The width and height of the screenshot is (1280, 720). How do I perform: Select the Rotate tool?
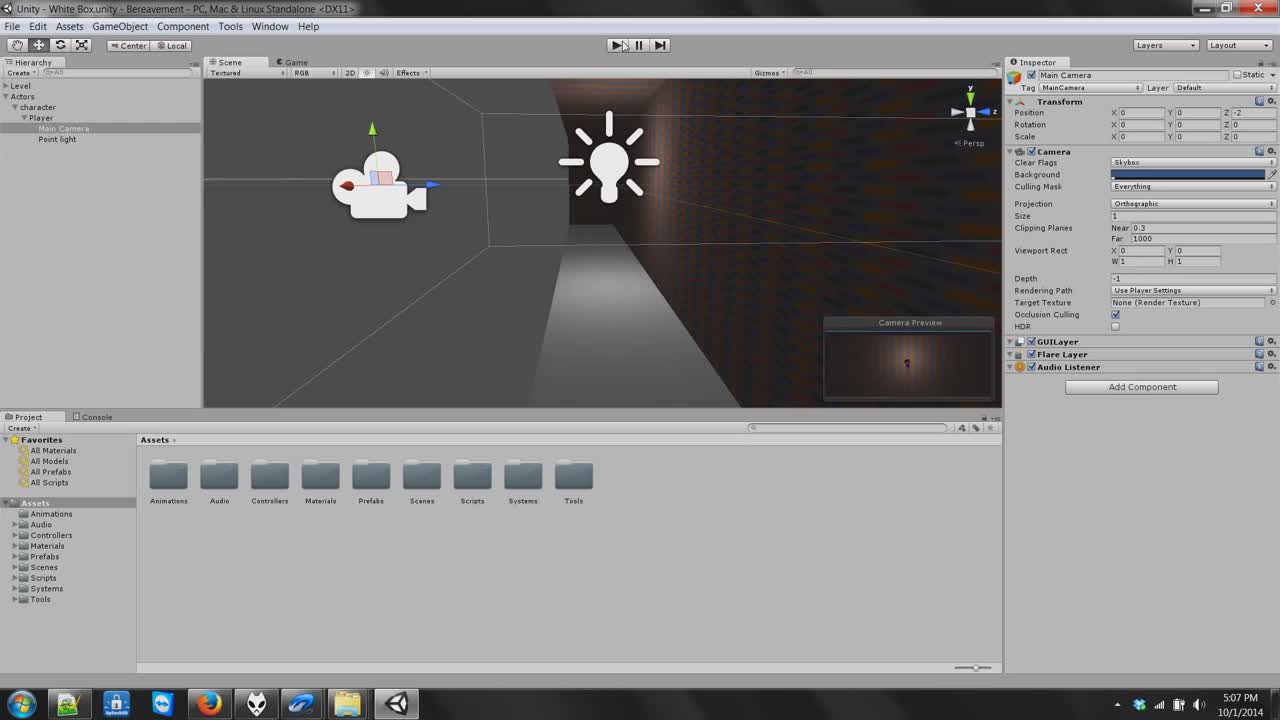61,45
